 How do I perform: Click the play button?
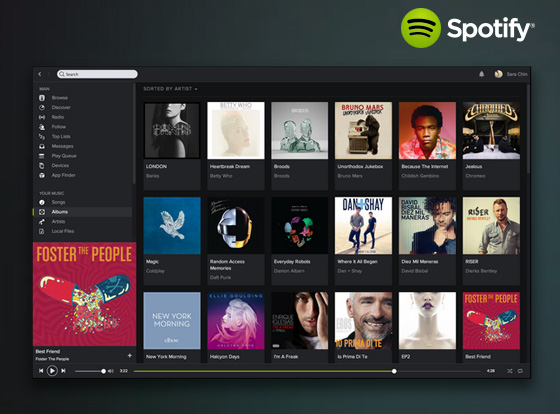52,371
